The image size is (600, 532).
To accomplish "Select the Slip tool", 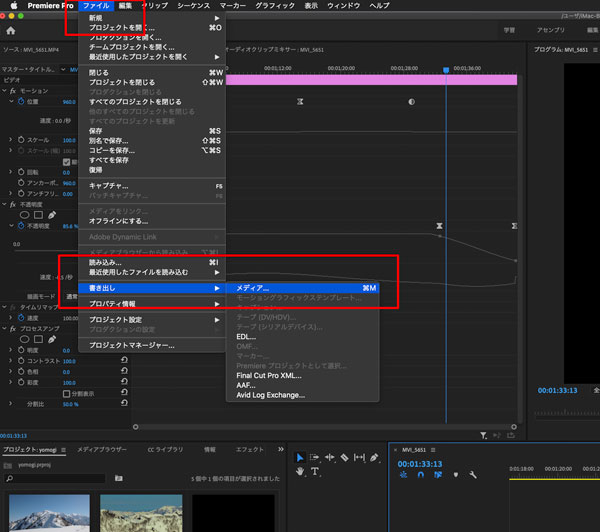I will 359,457.
